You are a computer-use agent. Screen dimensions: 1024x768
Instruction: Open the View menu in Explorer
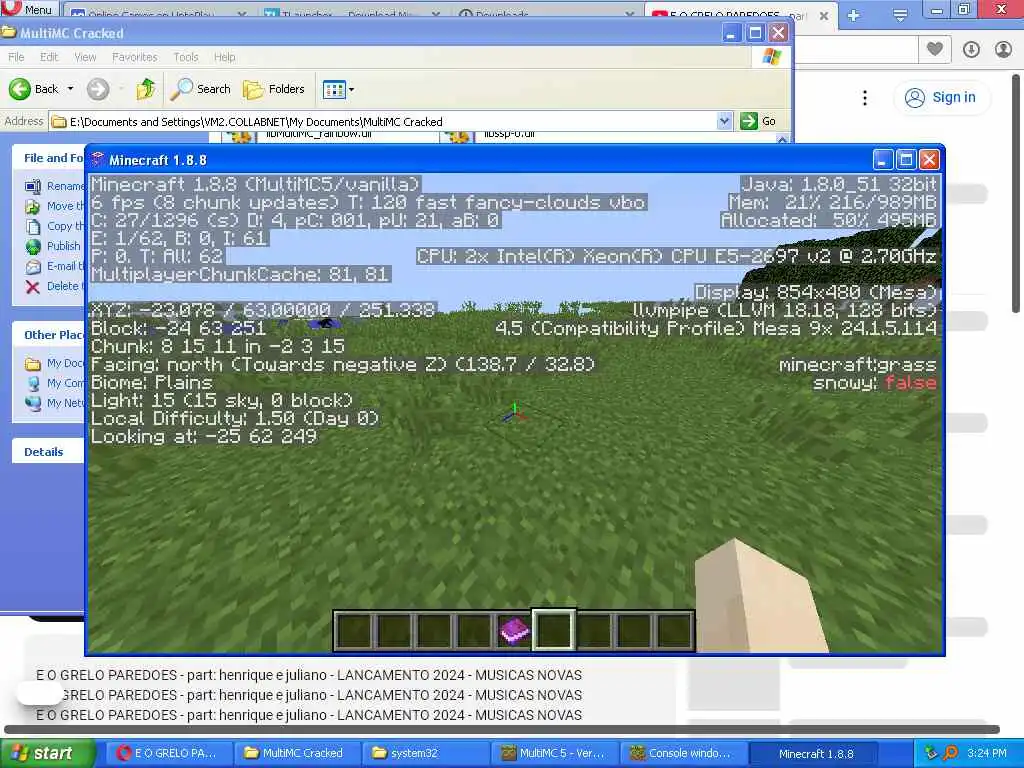point(85,57)
